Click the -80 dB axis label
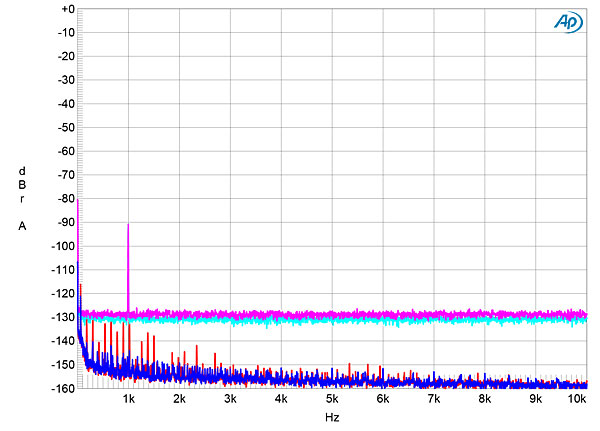This screenshot has width=600, height=431. tap(66, 199)
